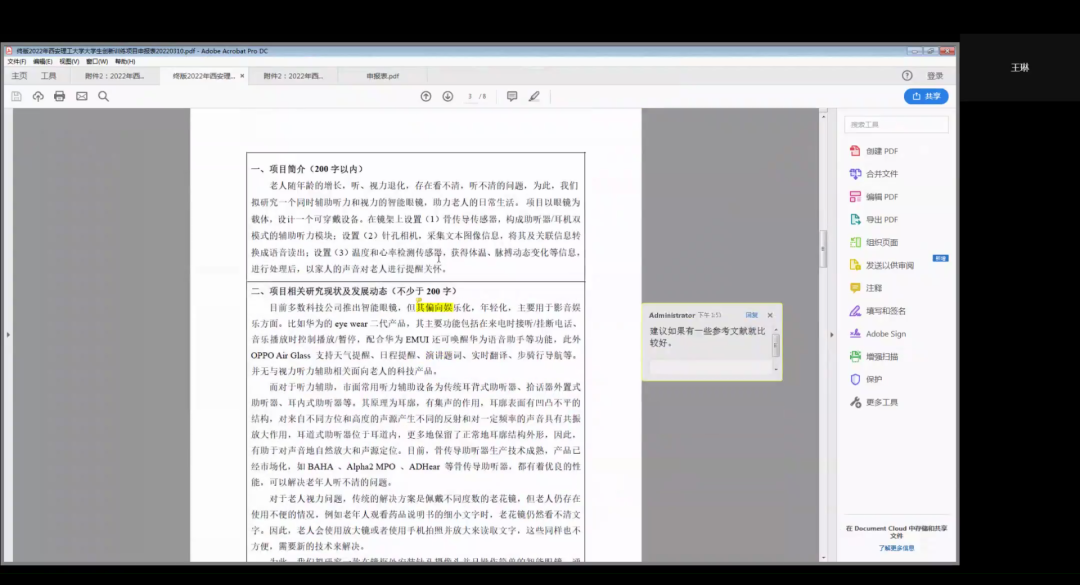Screen dimensions: 1080x585
Task: Close the Administrator comment popup
Action: click(x=770, y=315)
